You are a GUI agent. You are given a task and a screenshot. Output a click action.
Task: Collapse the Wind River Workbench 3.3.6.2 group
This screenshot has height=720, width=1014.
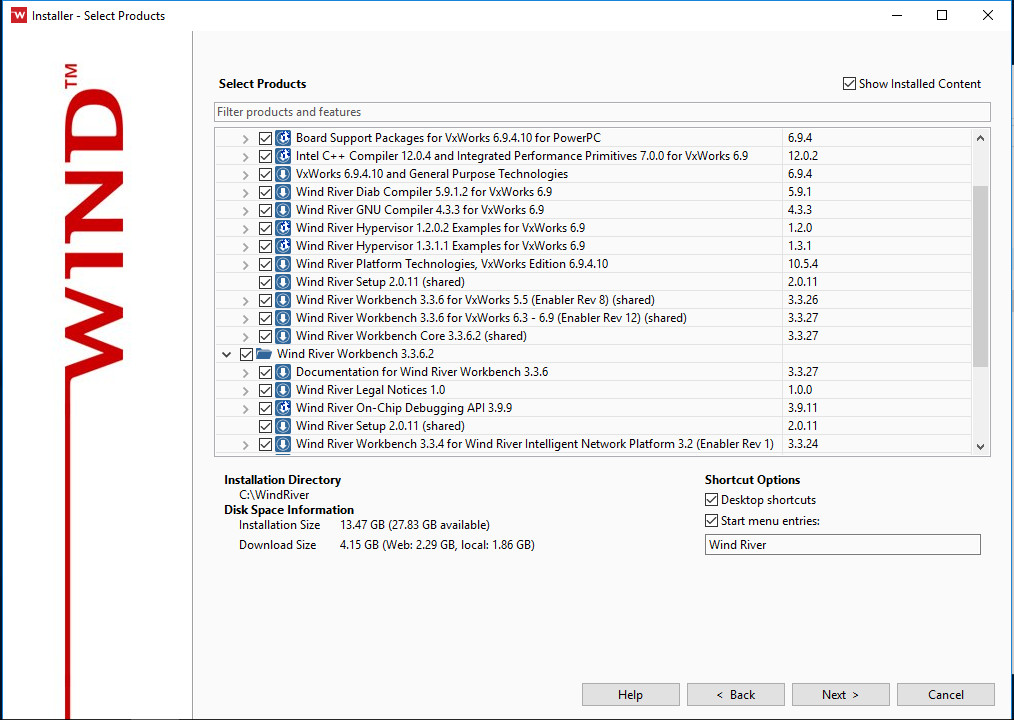tap(226, 355)
